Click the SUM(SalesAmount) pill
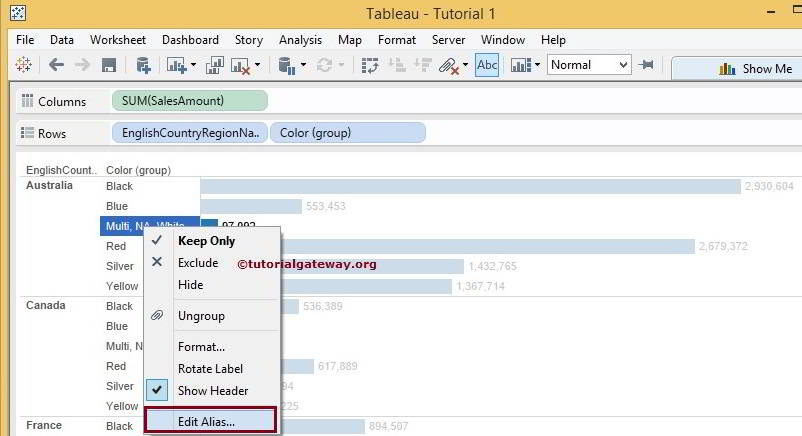Viewport: 802px width, 436px height. [x=190, y=101]
